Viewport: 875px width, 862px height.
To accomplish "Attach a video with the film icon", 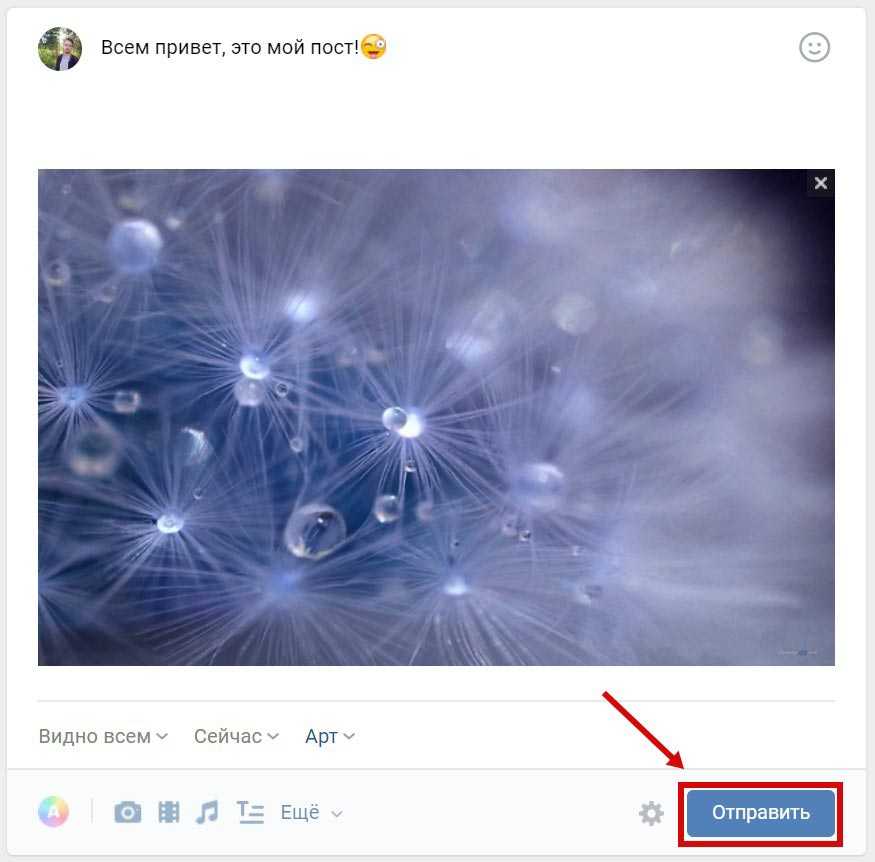I will (x=169, y=812).
